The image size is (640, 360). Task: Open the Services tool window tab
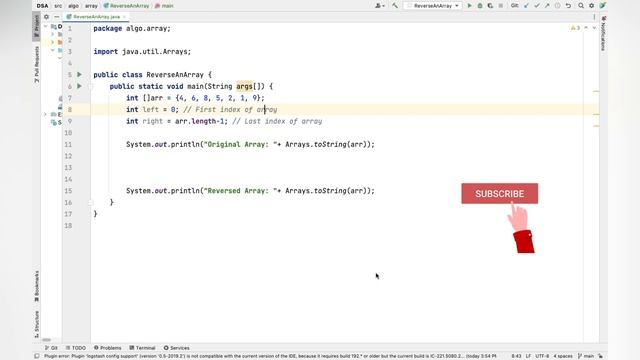(177, 348)
